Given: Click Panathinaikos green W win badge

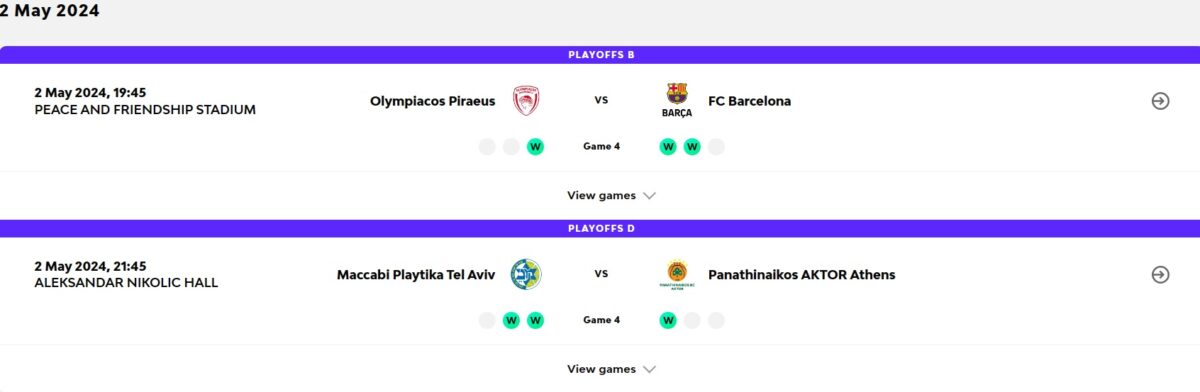Looking at the screenshot, I should 668,320.
